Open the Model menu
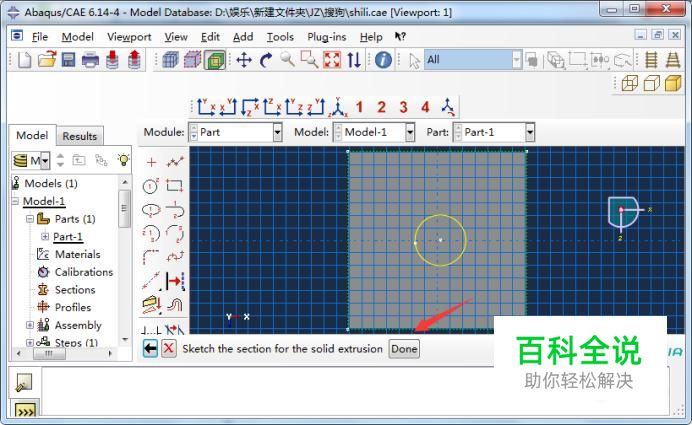The image size is (692, 425). [x=77, y=37]
